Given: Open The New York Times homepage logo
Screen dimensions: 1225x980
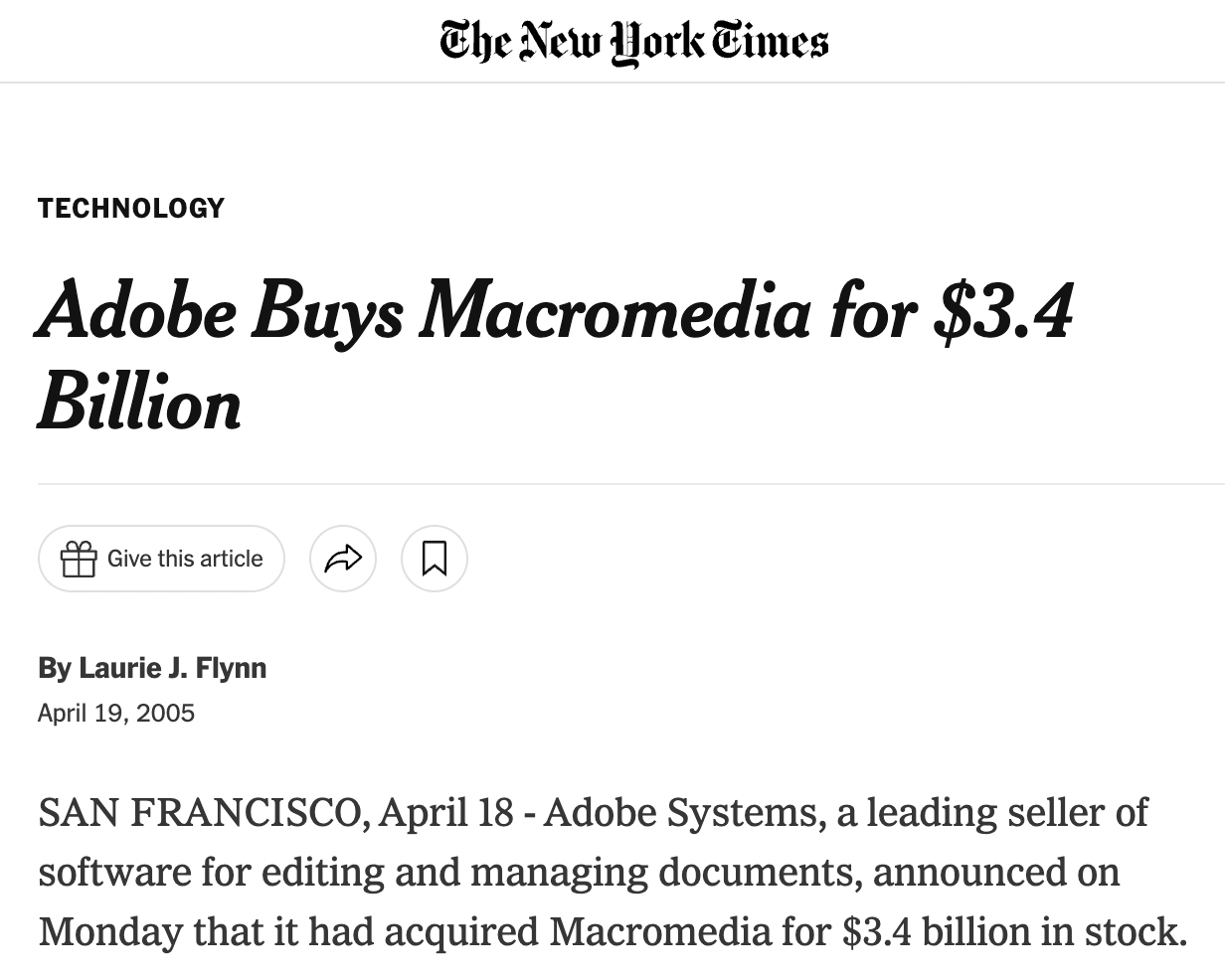Looking at the screenshot, I should tap(633, 42).
